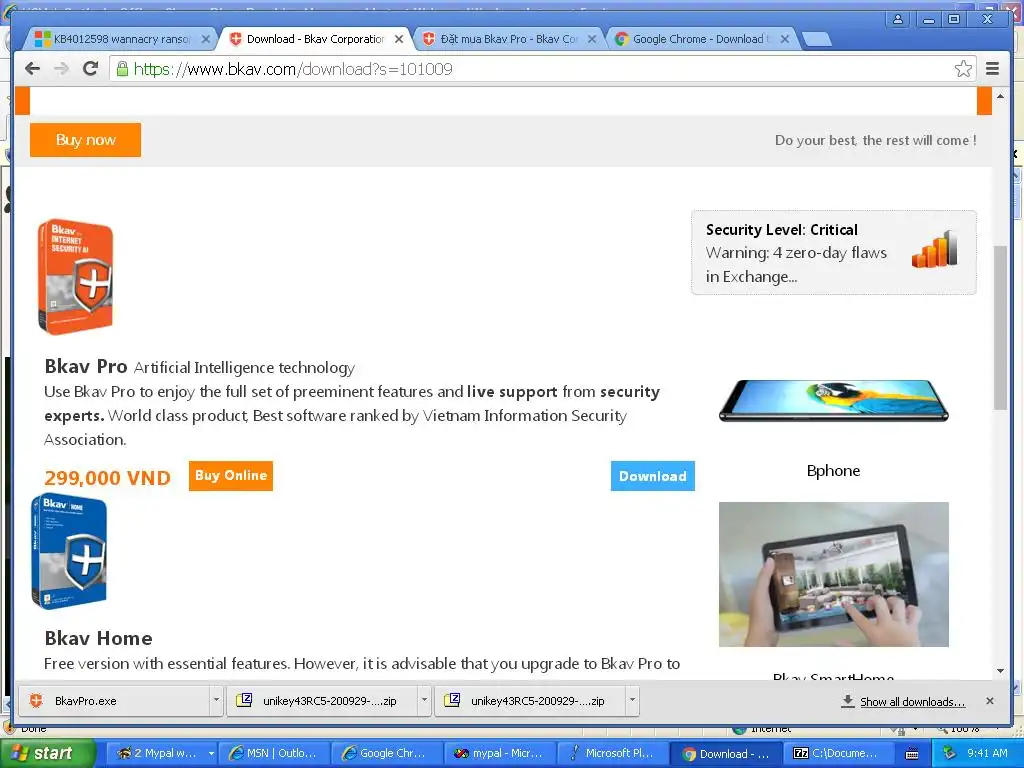Go forward to the next page
Viewport: 1024px width, 768px height.
(x=61, y=69)
